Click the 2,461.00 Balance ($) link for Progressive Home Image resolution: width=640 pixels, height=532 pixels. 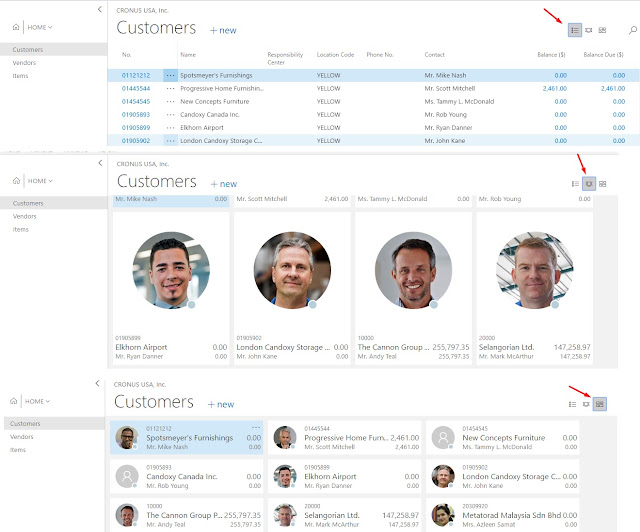click(x=555, y=89)
